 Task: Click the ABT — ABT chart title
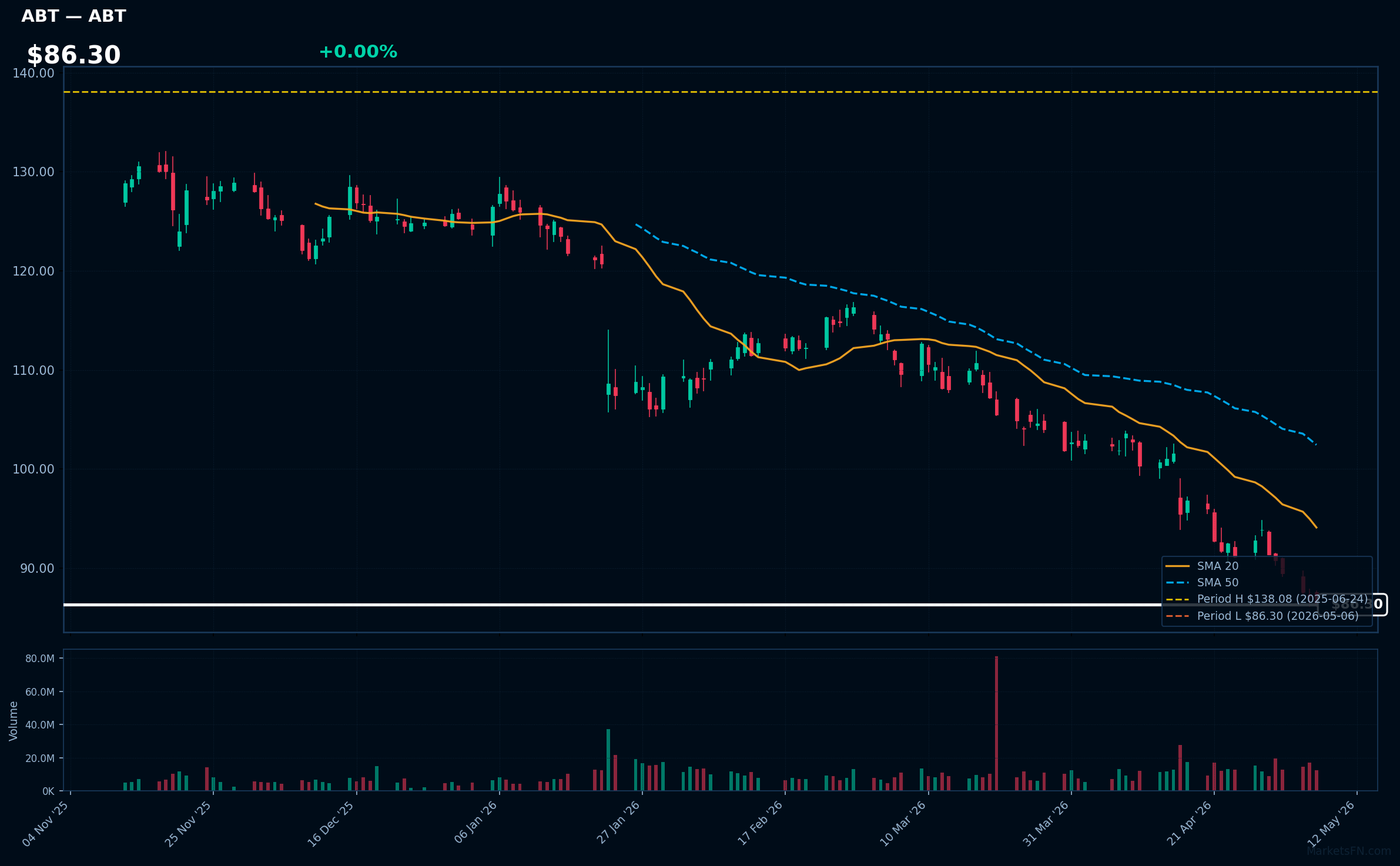(73, 16)
